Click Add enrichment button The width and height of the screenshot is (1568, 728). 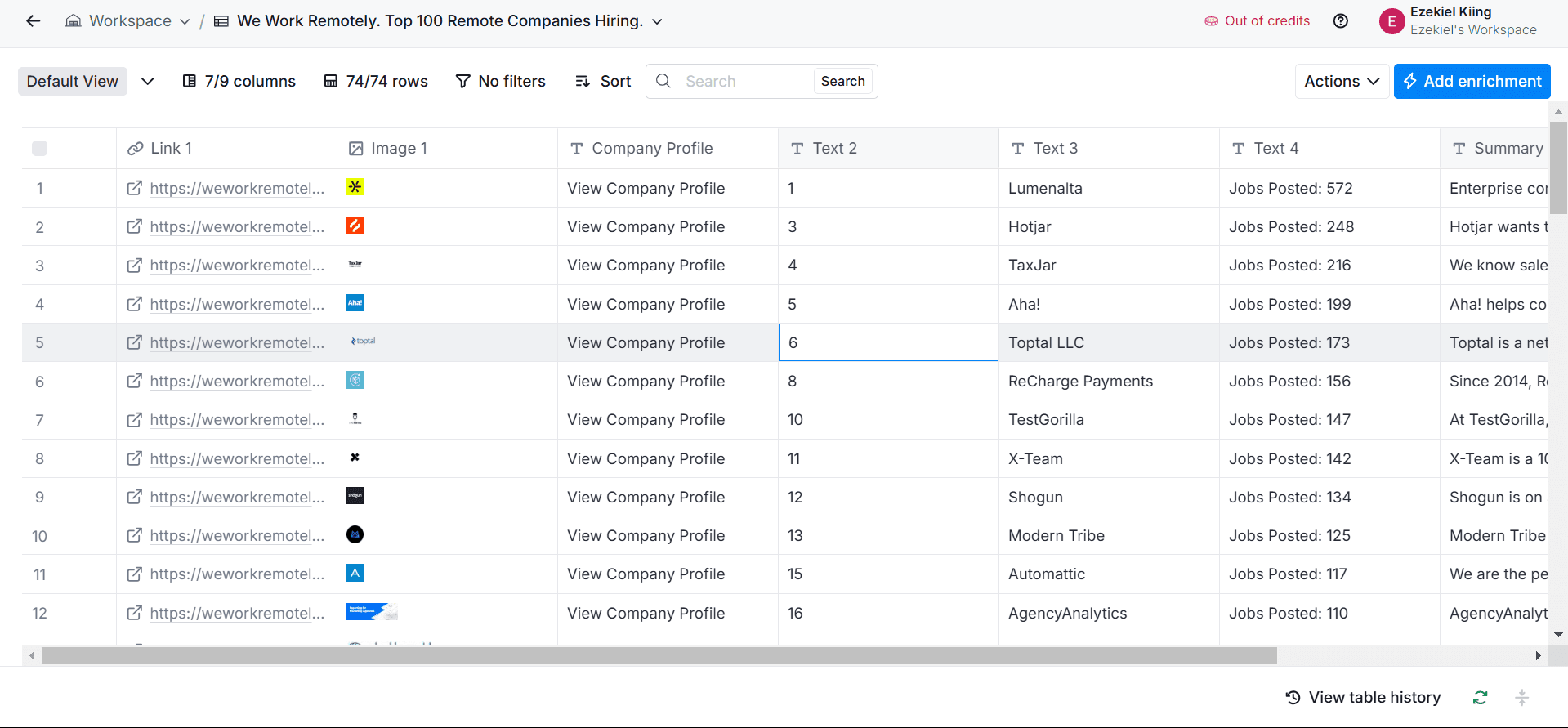1472,81
